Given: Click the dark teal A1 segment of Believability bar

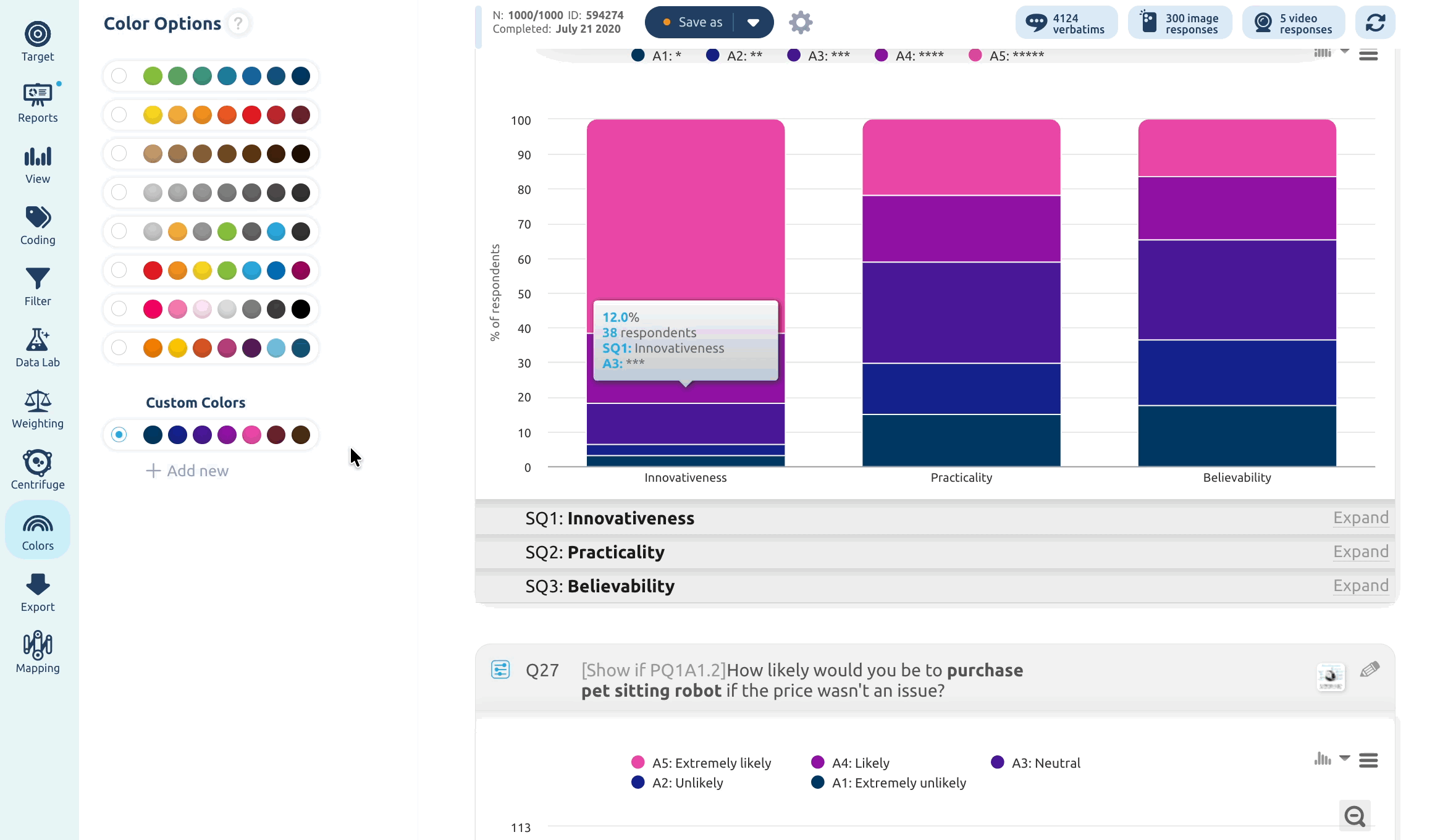Looking at the screenshot, I should tap(1237, 436).
